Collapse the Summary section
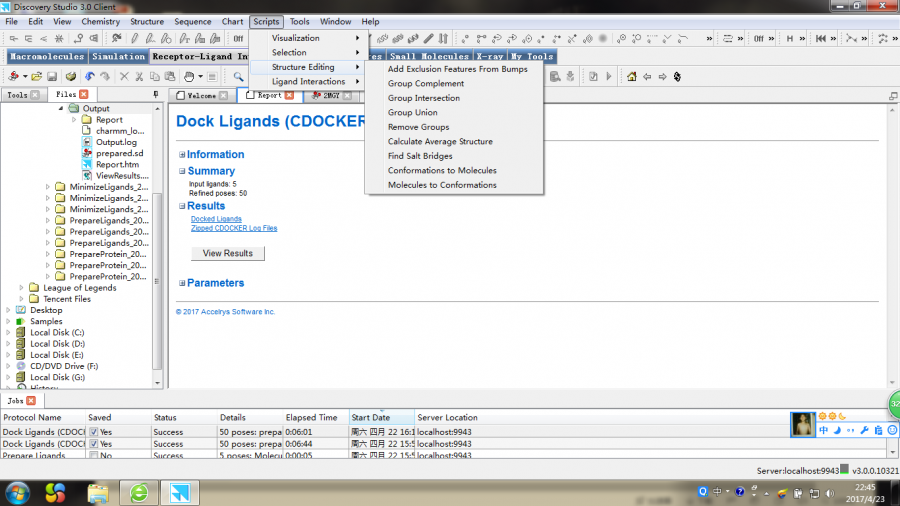Viewport: 900px width, 506px height. tap(182, 171)
